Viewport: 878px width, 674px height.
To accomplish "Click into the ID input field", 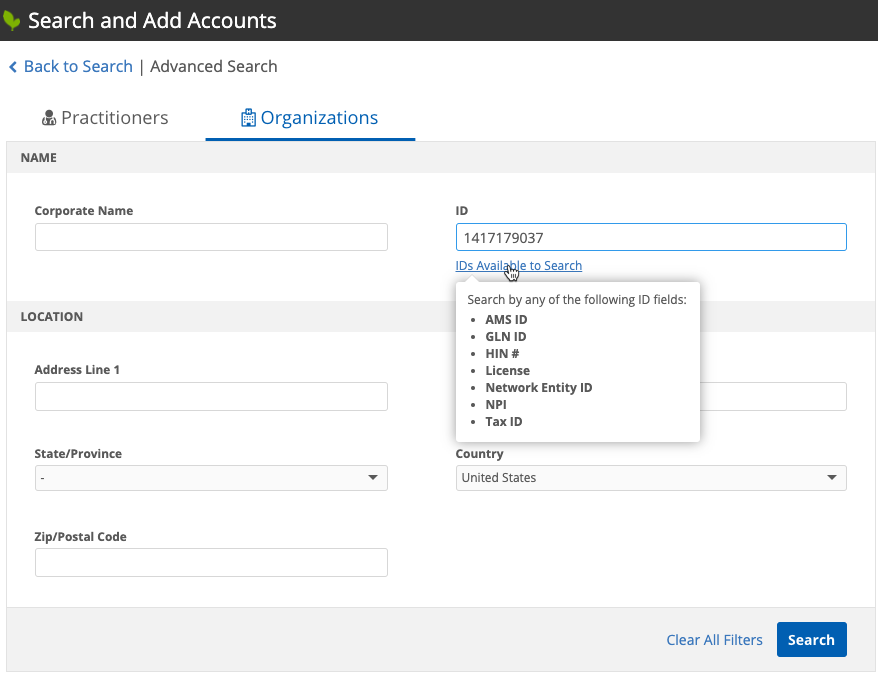I will (x=650, y=237).
